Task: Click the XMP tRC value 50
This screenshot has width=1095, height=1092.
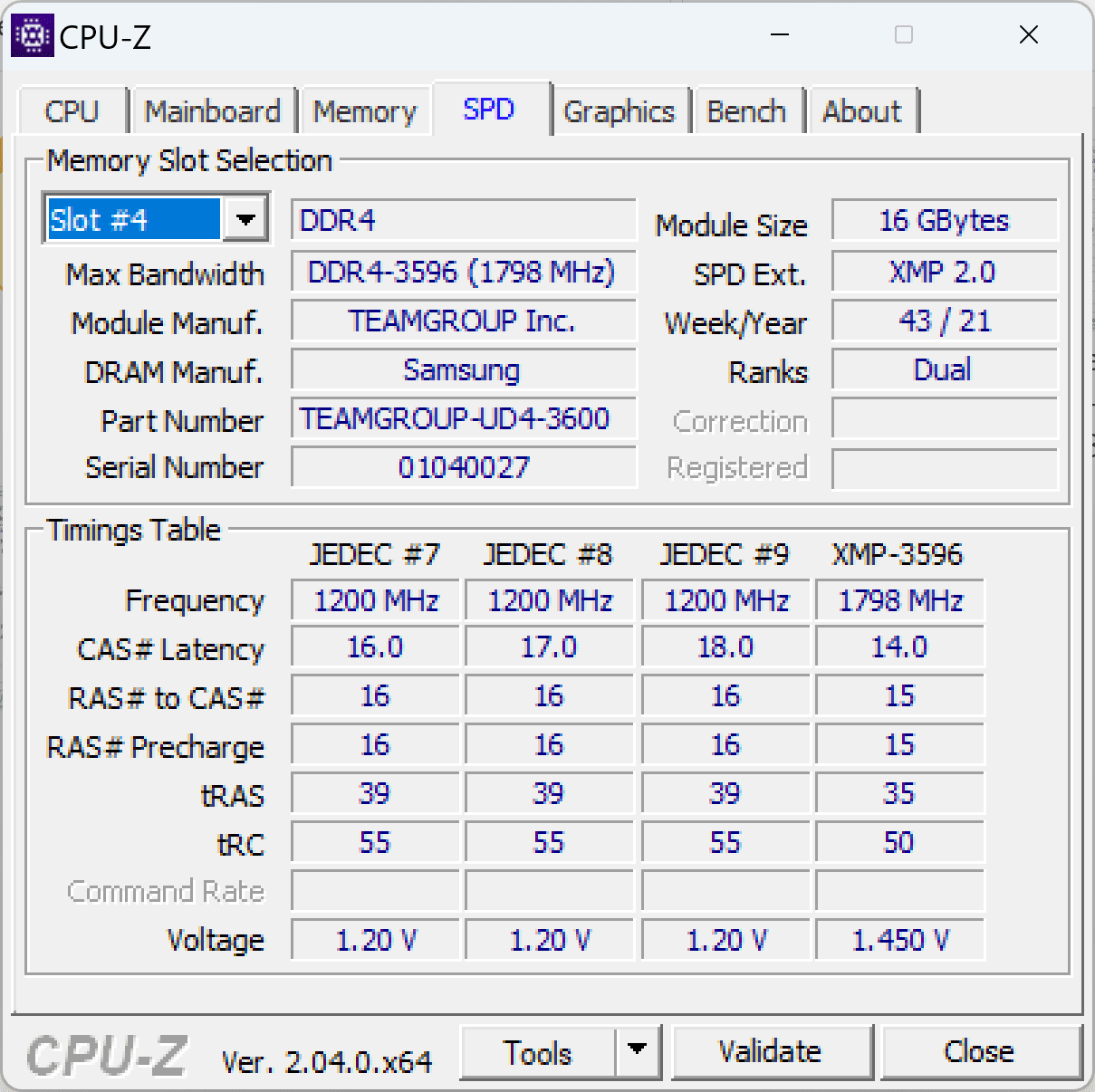Action: point(900,843)
